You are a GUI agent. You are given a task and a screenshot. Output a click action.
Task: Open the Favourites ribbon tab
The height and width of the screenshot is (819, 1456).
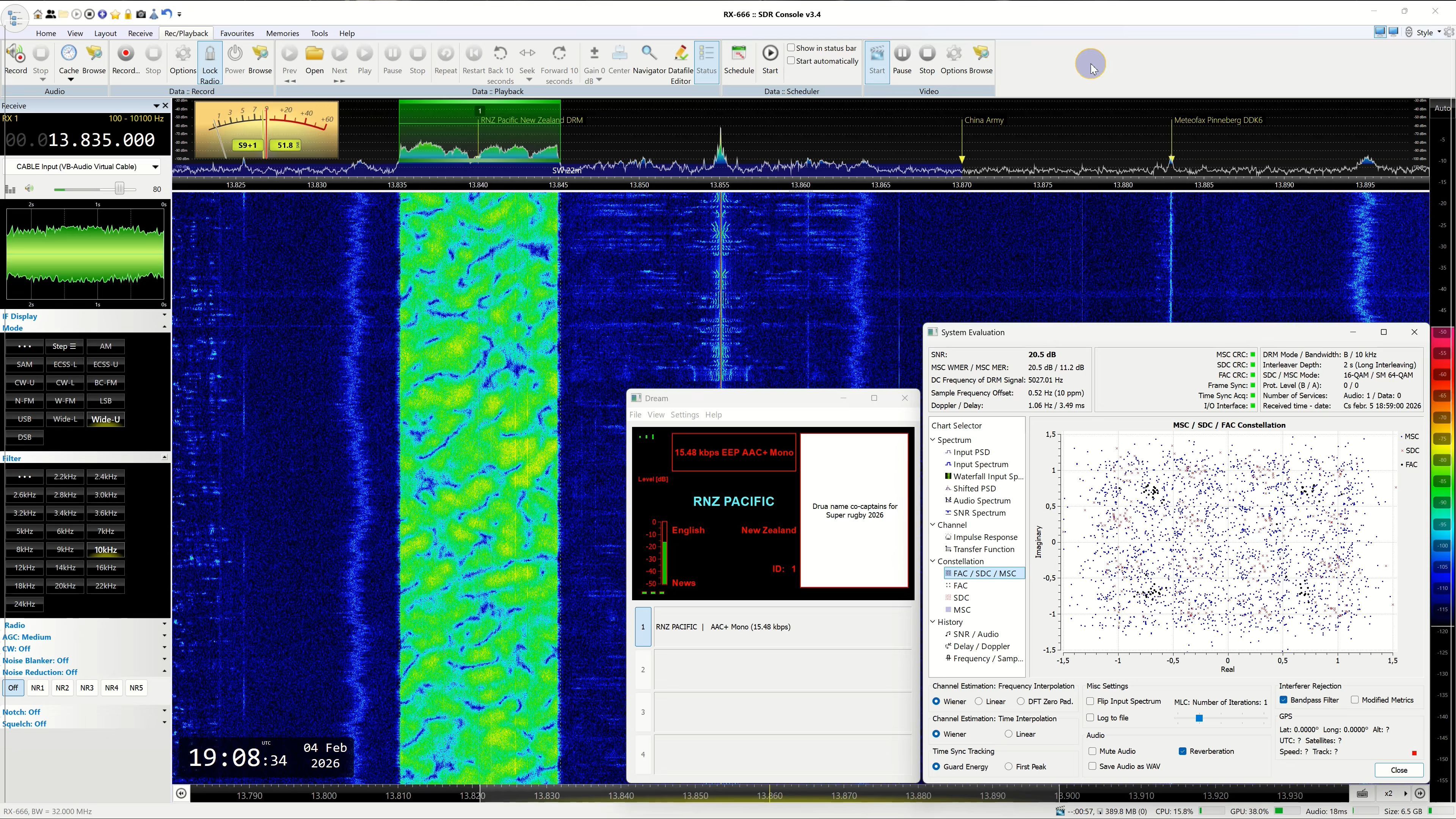pyautogui.click(x=237, y=33)
